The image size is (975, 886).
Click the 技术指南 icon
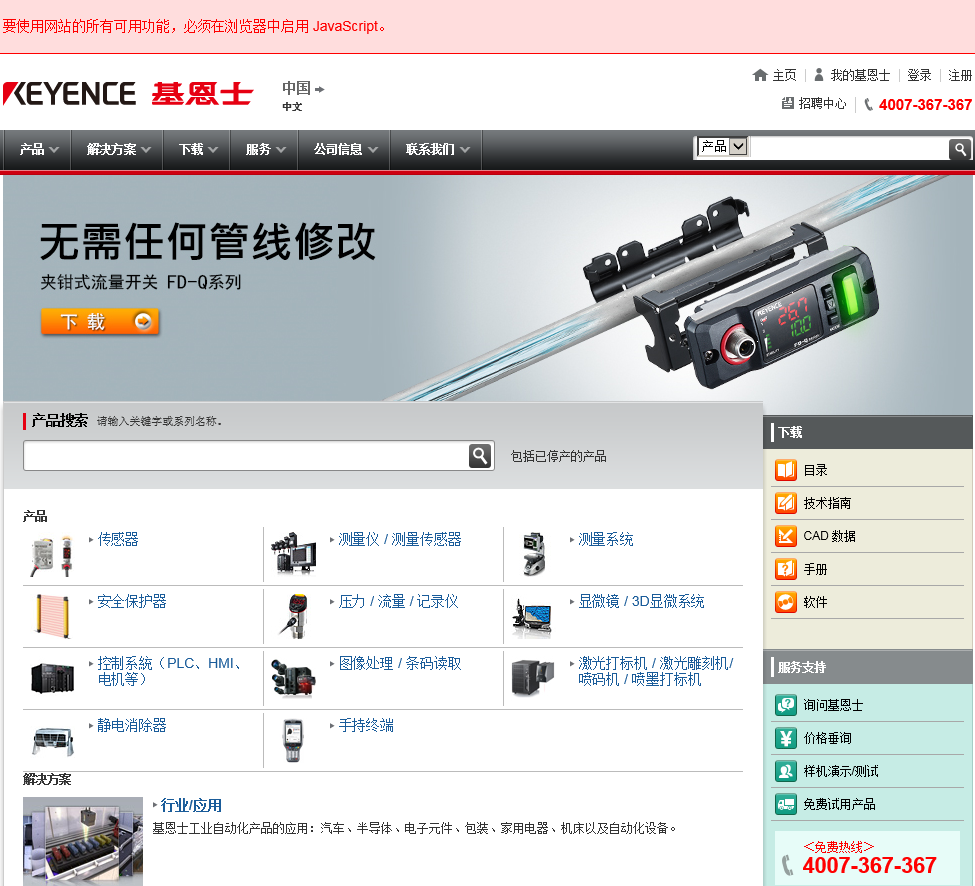786,503
